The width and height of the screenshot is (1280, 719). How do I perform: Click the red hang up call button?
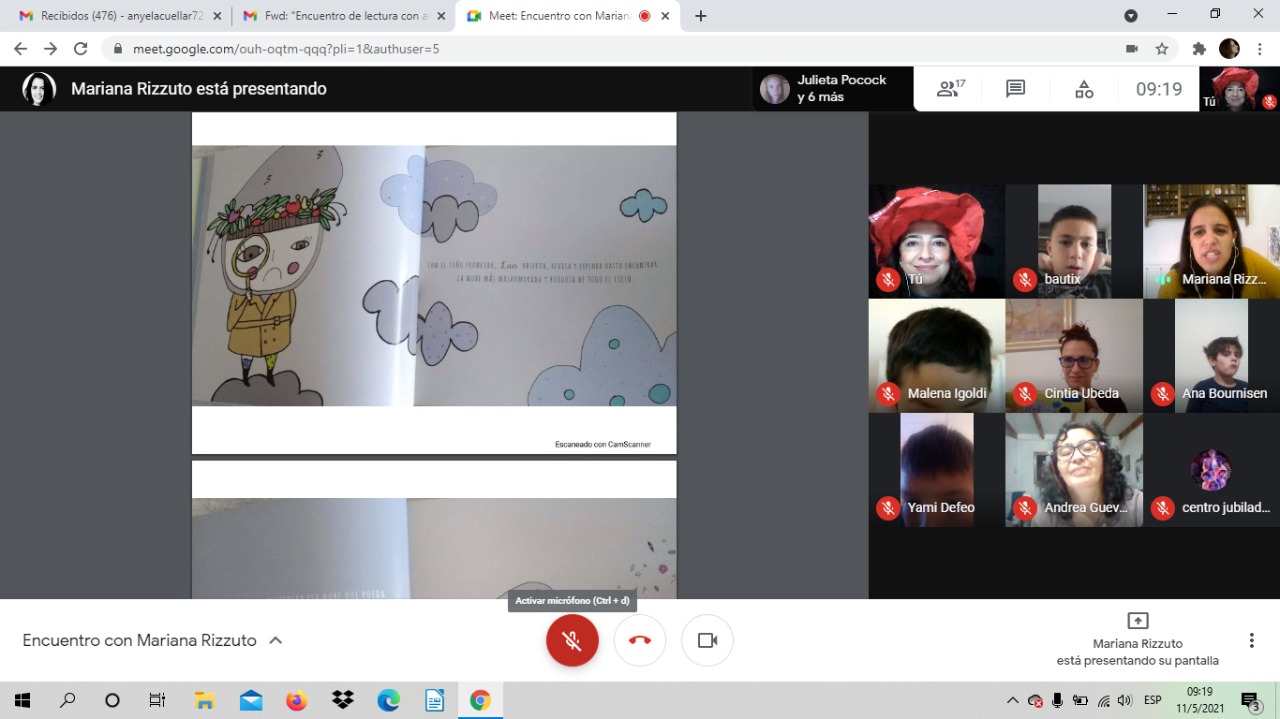[x=640, y=640]
